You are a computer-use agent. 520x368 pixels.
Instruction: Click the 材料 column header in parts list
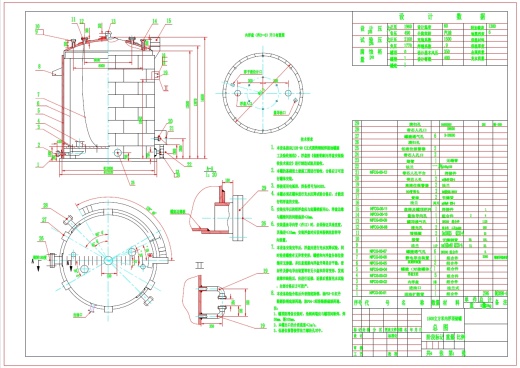click(x=452, y=303)
